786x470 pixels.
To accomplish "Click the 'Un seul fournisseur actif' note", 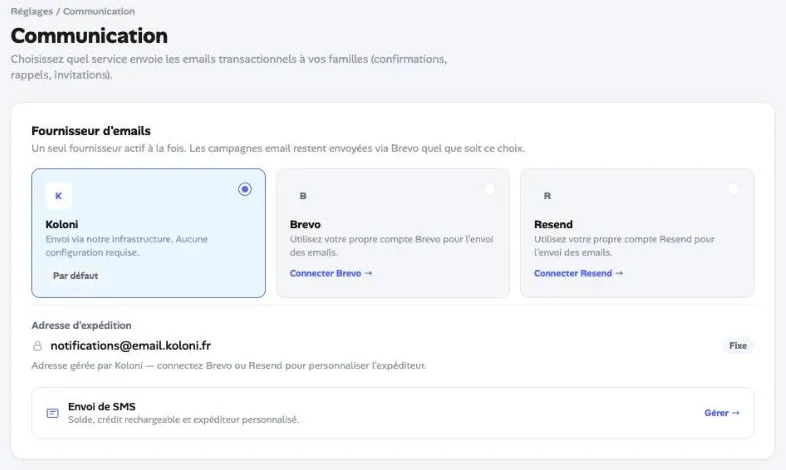I will 278,148.
